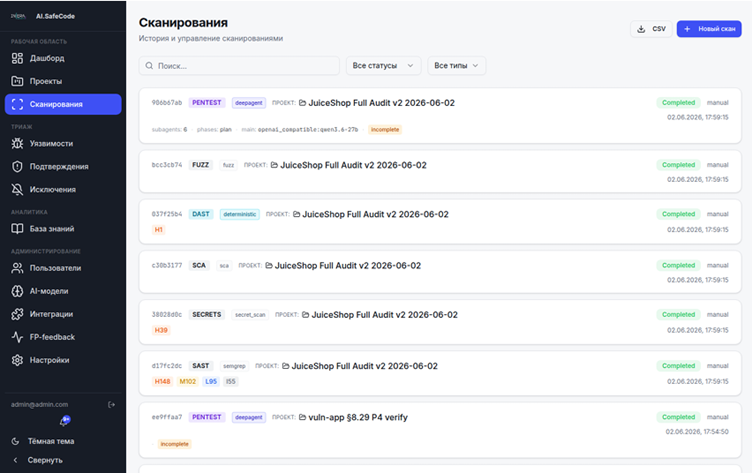Open the FP-feedback sidebar item
The height and width of the screenshot is (473, 752).
pyautogui.click(x=63, y=337)
